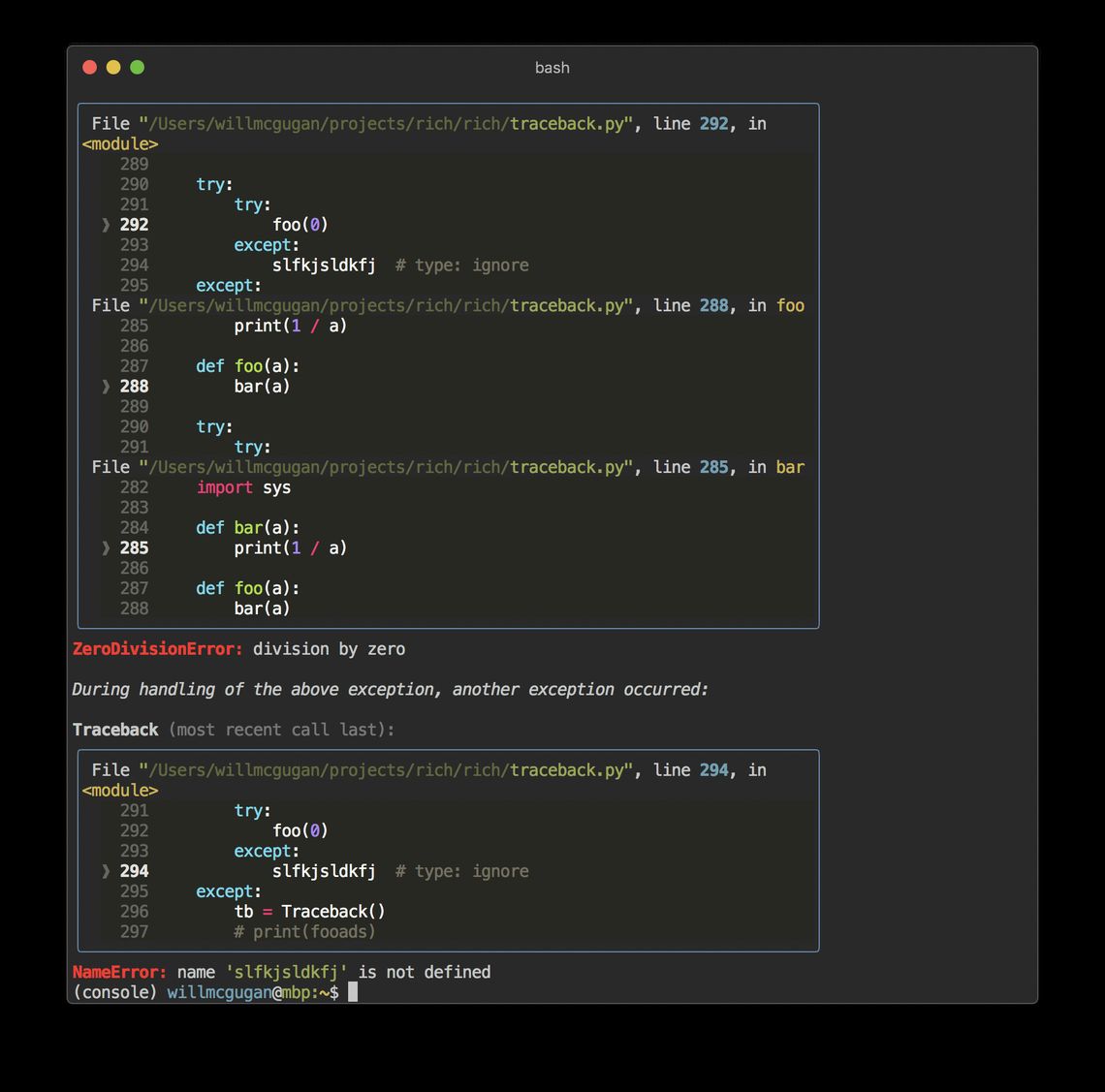Viewport: 1105px width, 1092px height.
Task: Click the red ZeroDivisionError label
Action: (x=157, y=649)
